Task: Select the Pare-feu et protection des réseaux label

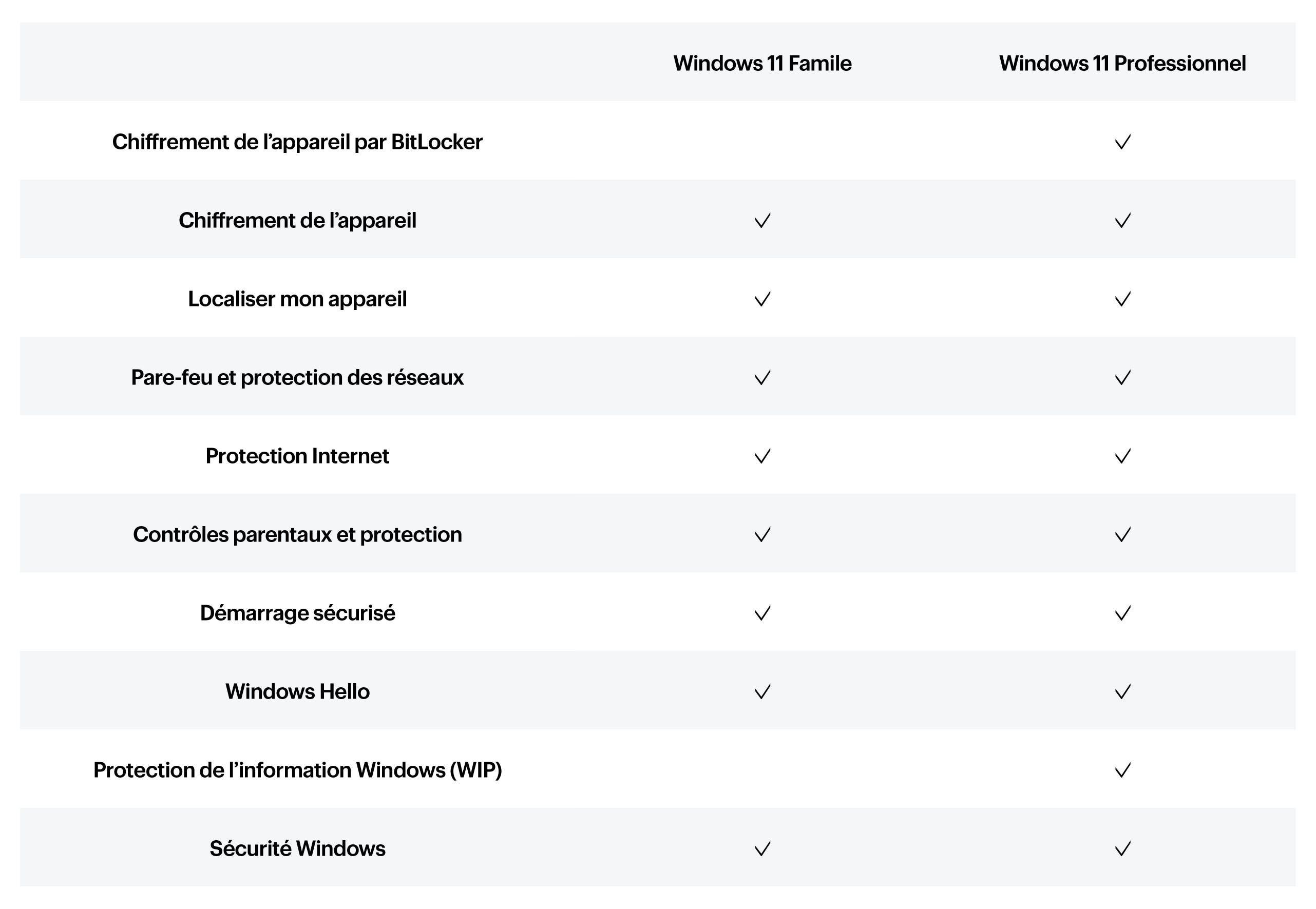Action: [x=297, y=378]
